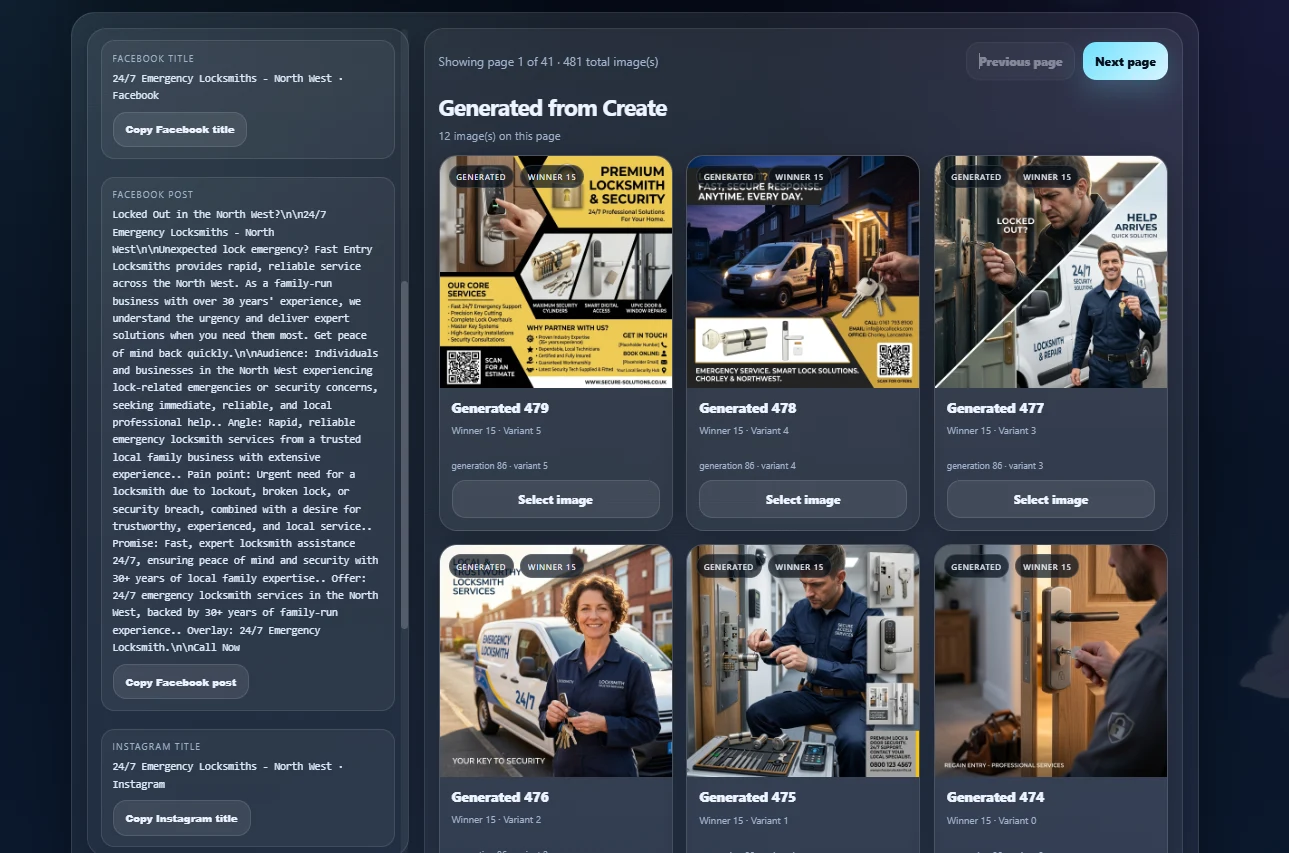Click the FACEBOOK TITLE label

153,59
